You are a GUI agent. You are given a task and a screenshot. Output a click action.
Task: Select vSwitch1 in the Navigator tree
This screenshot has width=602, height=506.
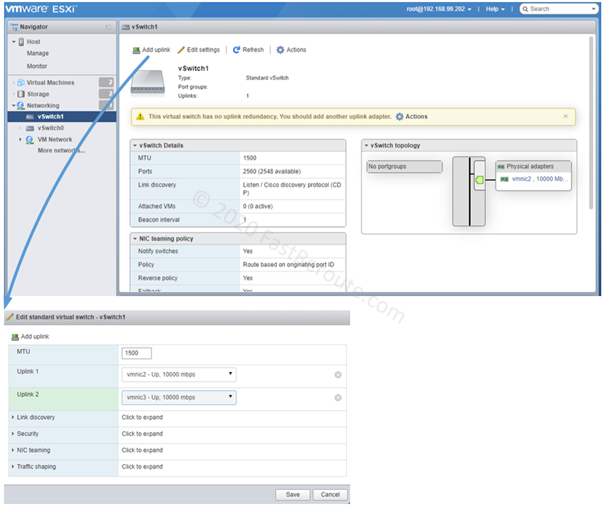pos(50,116)
